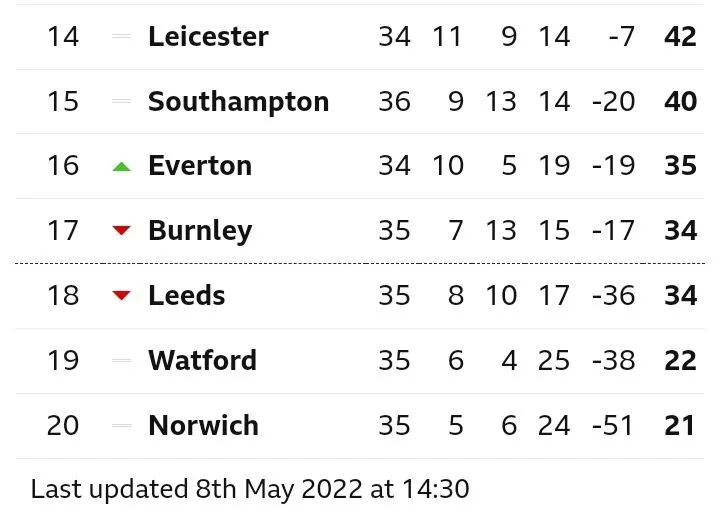Click Leeds' red down-arrow movement icon
The height and width of the screenshot is (512, 720).
point(122,296)
